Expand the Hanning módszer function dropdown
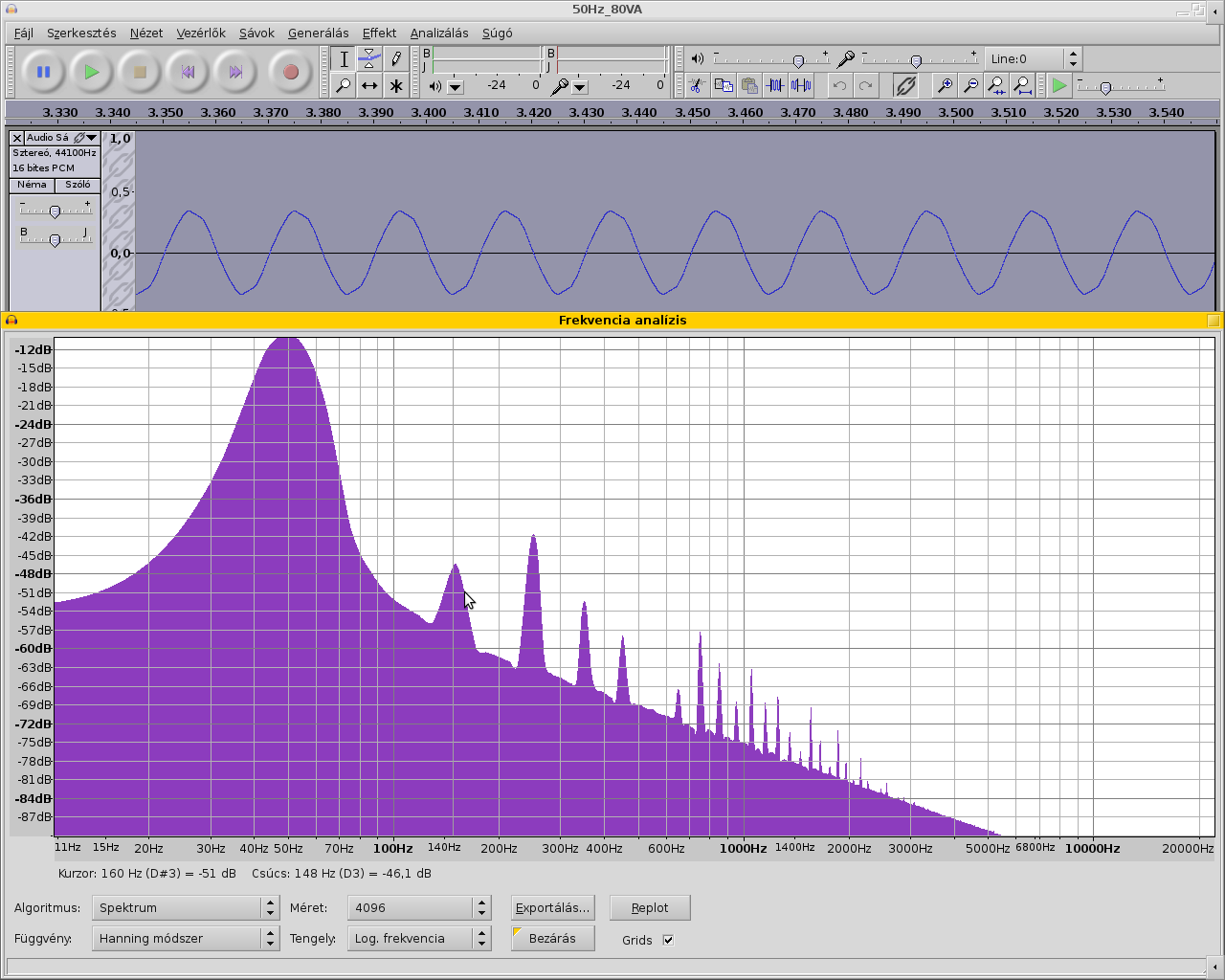The image size is (1225, 980). [x=185, y=939]
